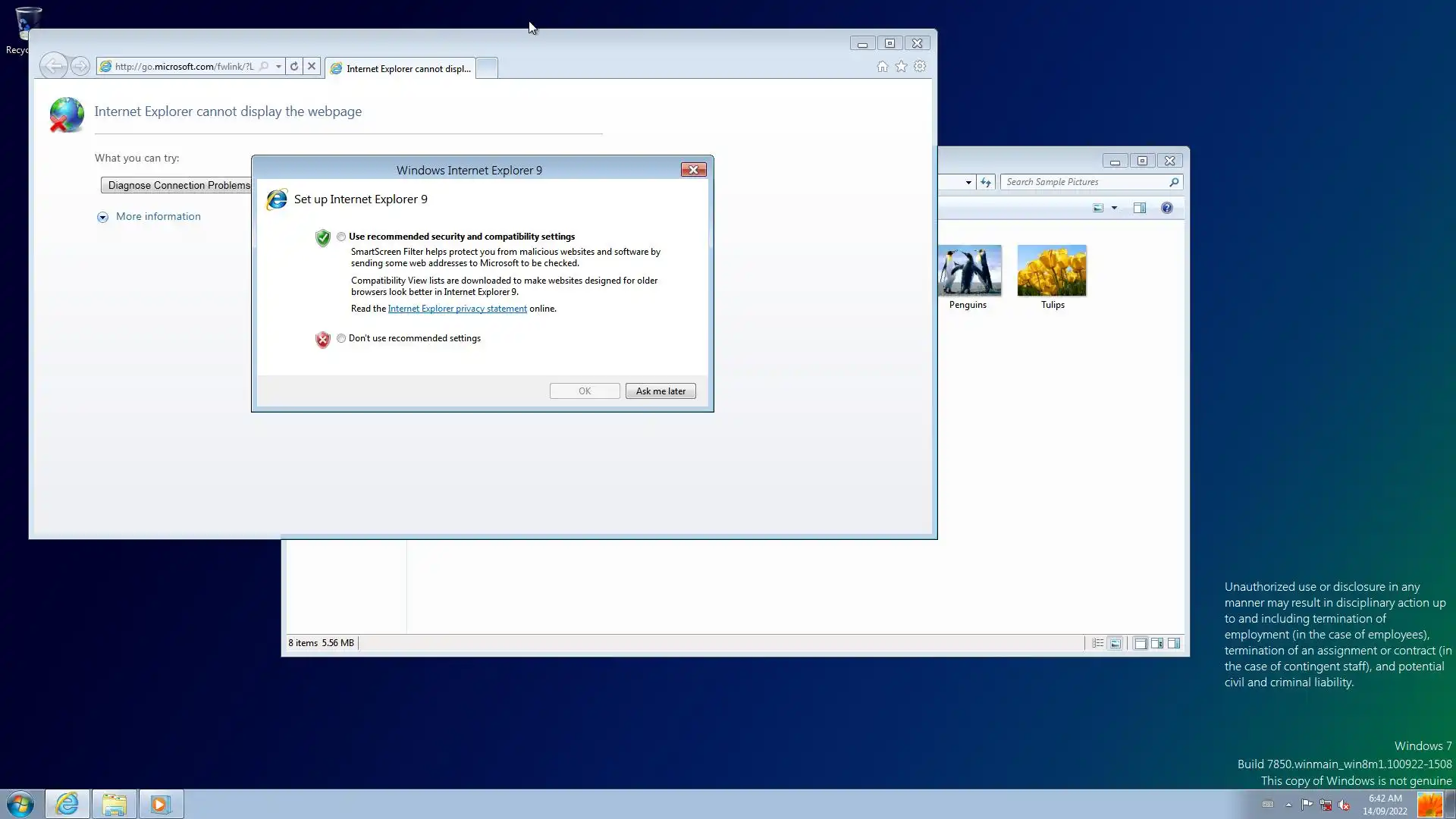Click the IE Home icon
This screenshot has width=1456, height=819.
point(882,67)
